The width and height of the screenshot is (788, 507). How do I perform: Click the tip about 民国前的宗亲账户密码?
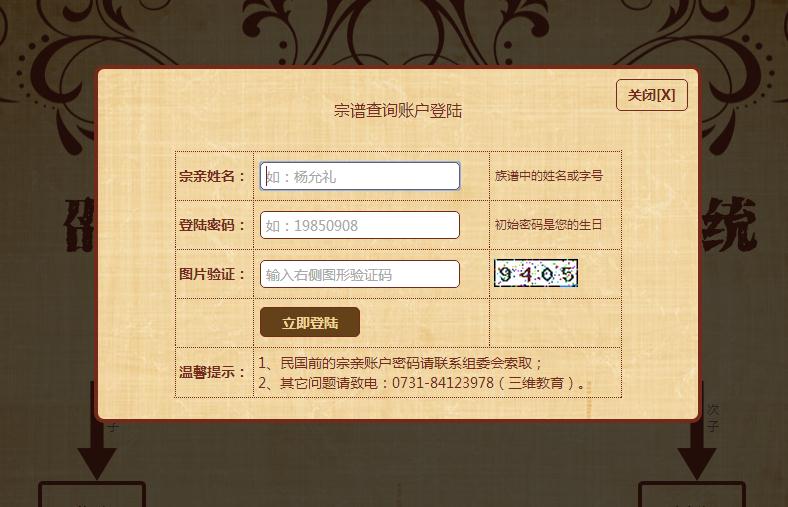tap(401, 363)
